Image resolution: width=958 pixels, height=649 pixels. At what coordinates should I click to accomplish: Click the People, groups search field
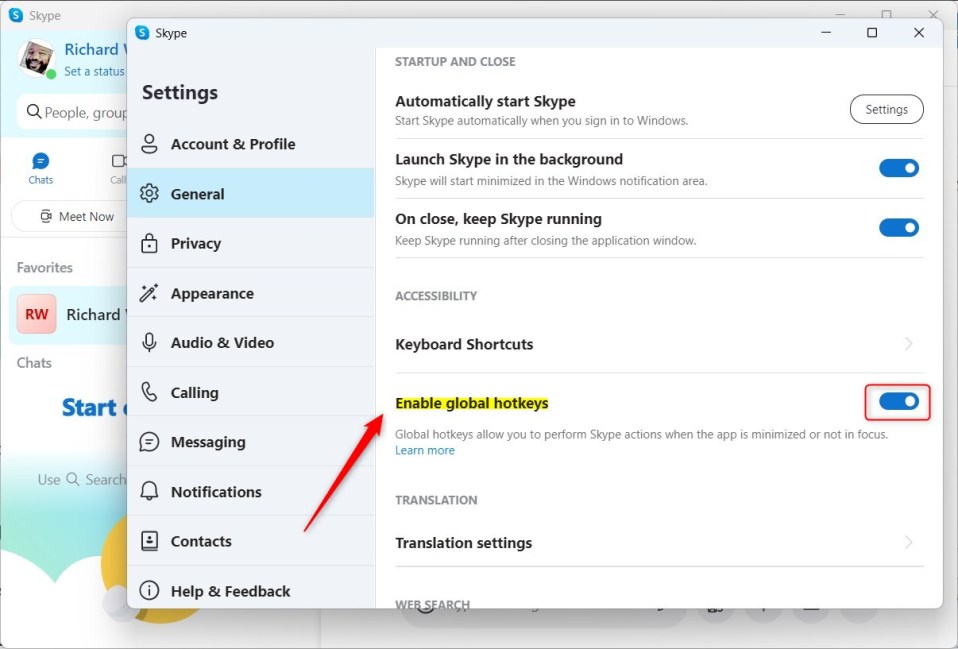[x=72, y=112]
